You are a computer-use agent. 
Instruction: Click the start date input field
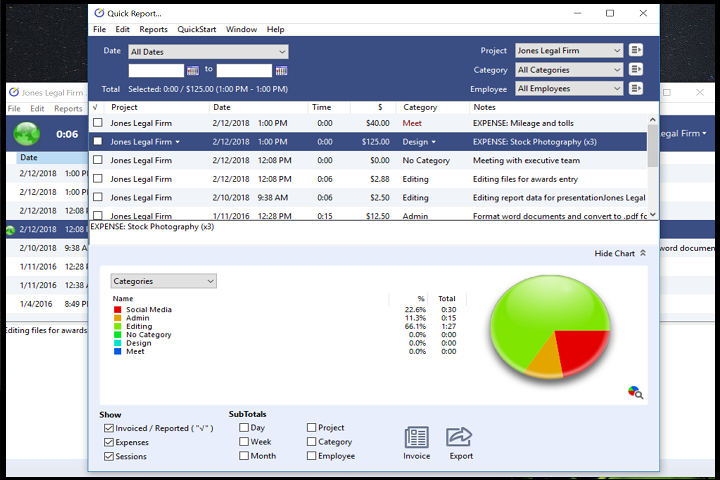pos(156,70)
